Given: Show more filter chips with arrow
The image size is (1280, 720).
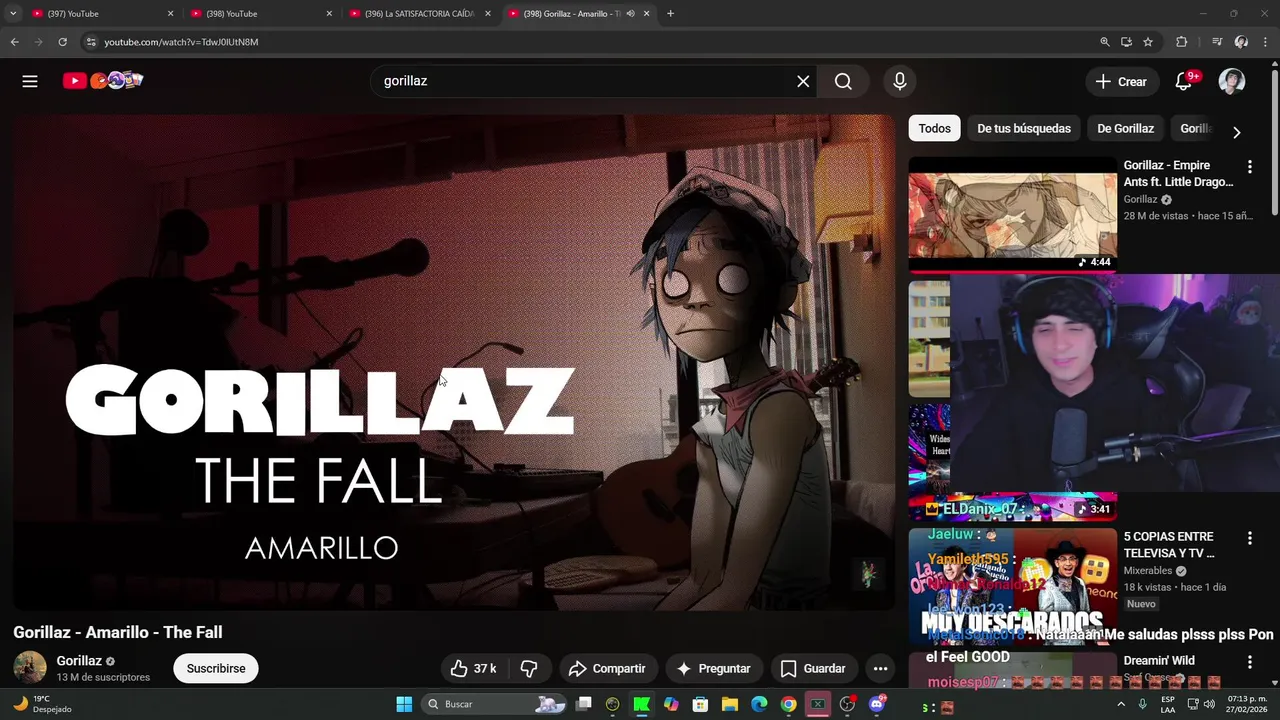Looking at the screenshot, I should (x=1236, y=132).
